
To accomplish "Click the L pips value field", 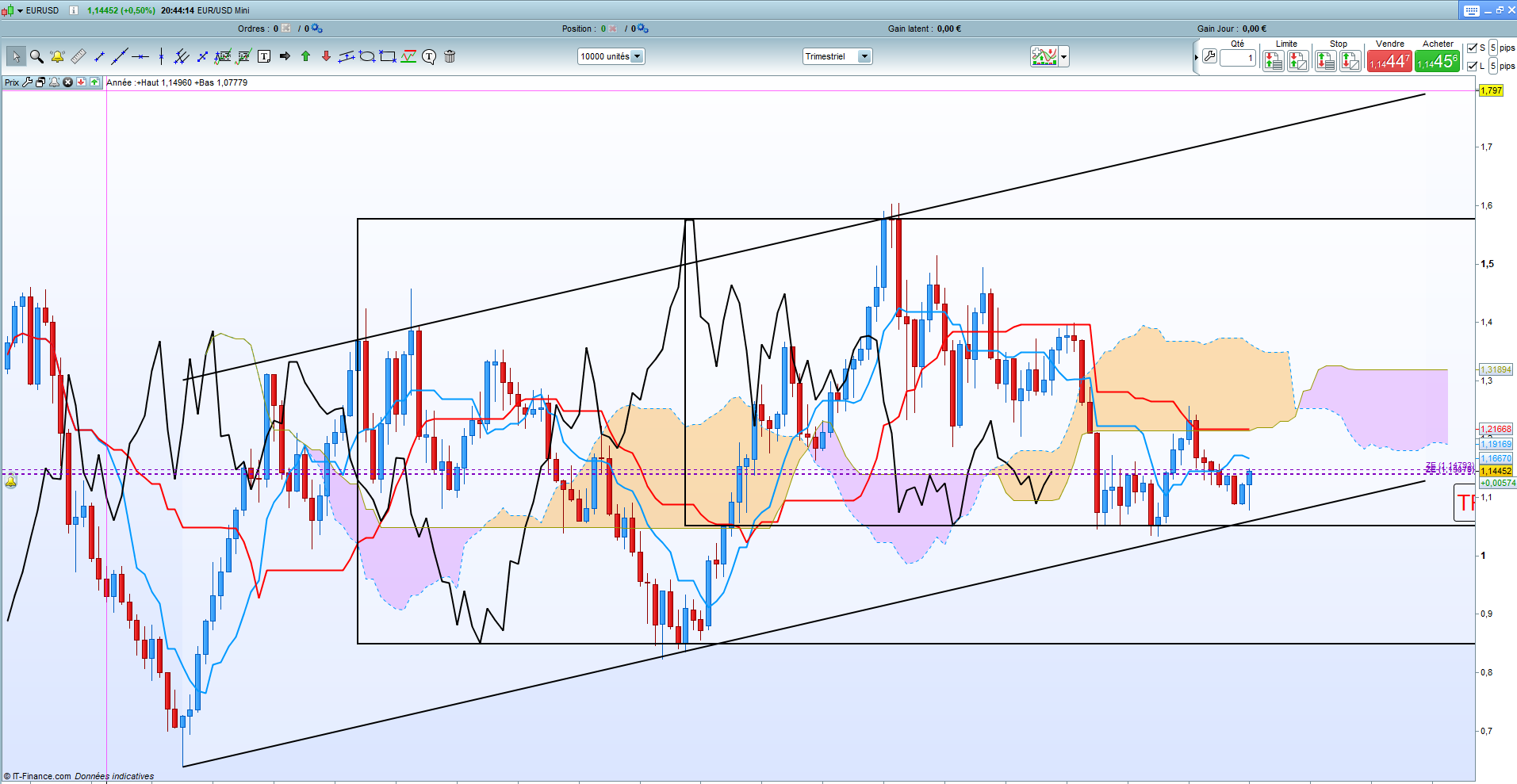I will click(x=1493, y=66).
